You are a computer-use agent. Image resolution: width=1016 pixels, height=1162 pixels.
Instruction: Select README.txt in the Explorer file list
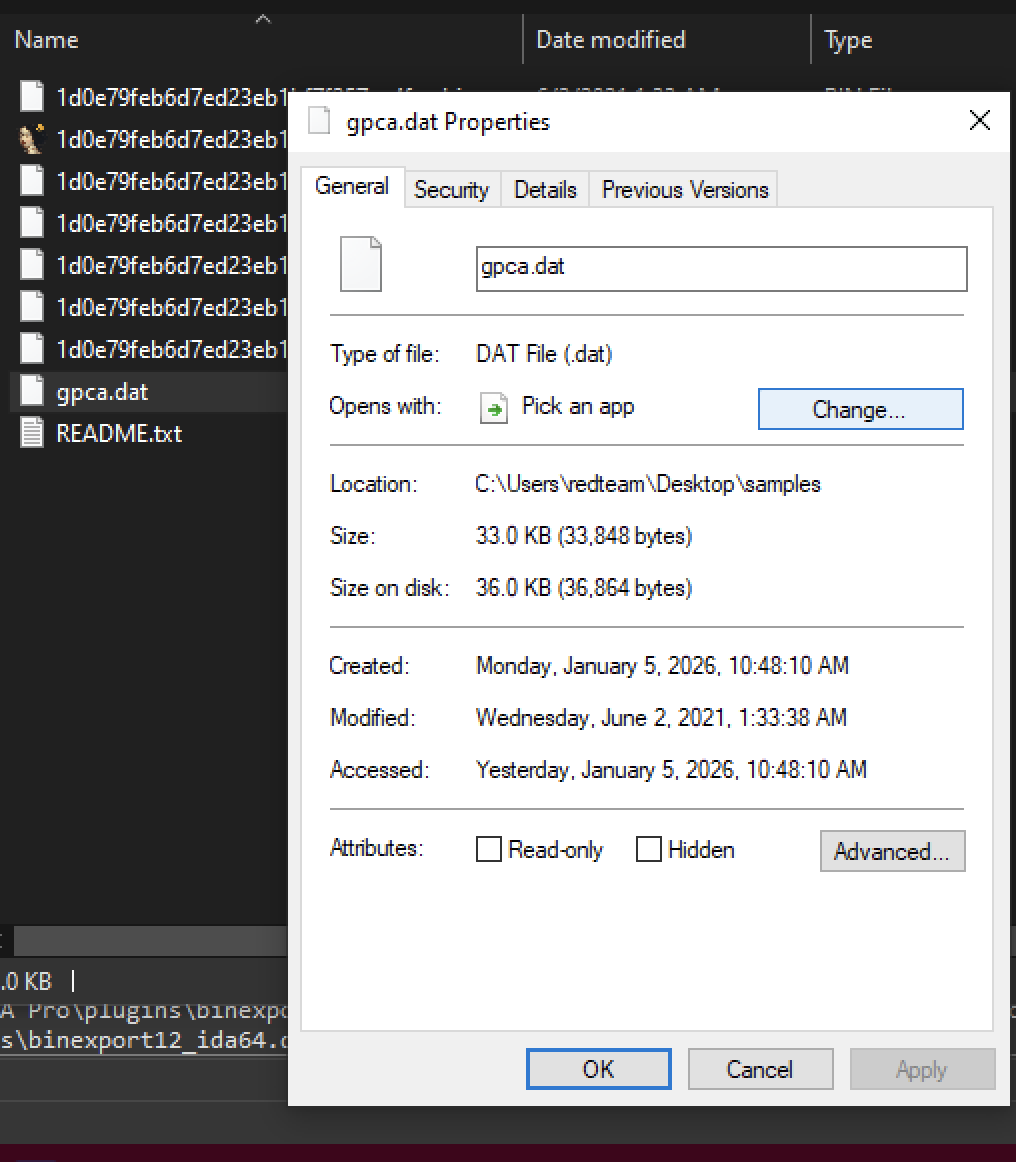(119, 434)
